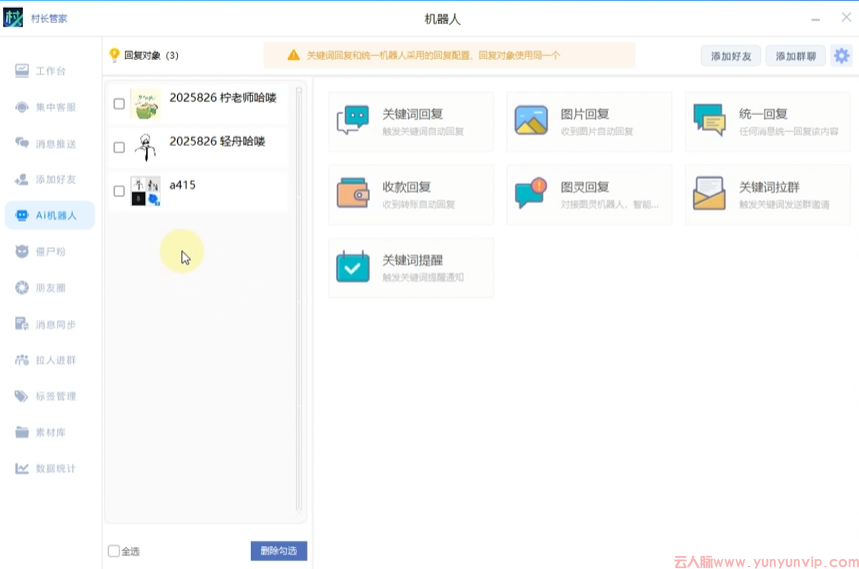The width and height of the screenshot is (859, 569).
Task: Open the 收款回复 wallet icon
Action: pos(353,193)
